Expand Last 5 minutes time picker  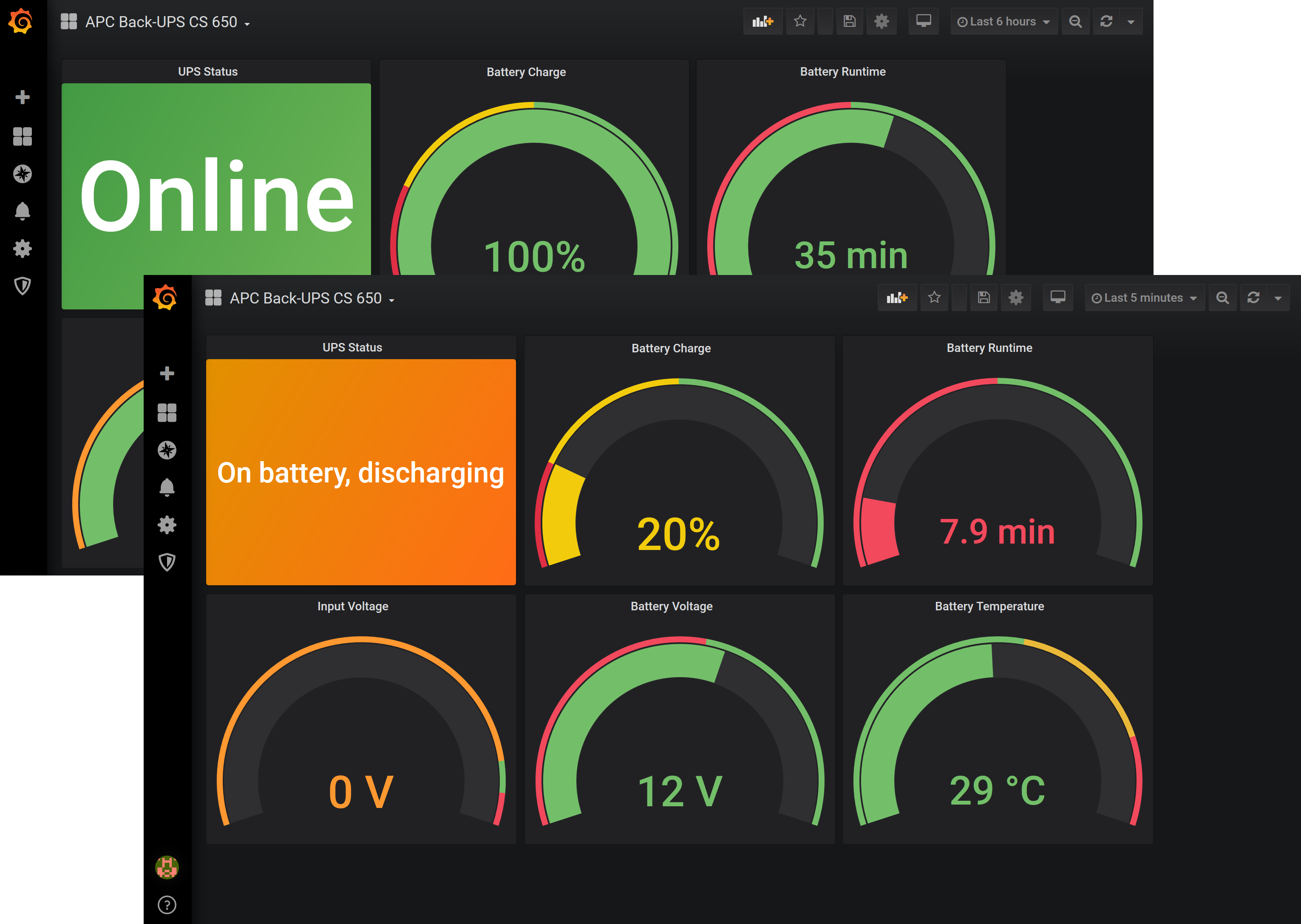1144,298
